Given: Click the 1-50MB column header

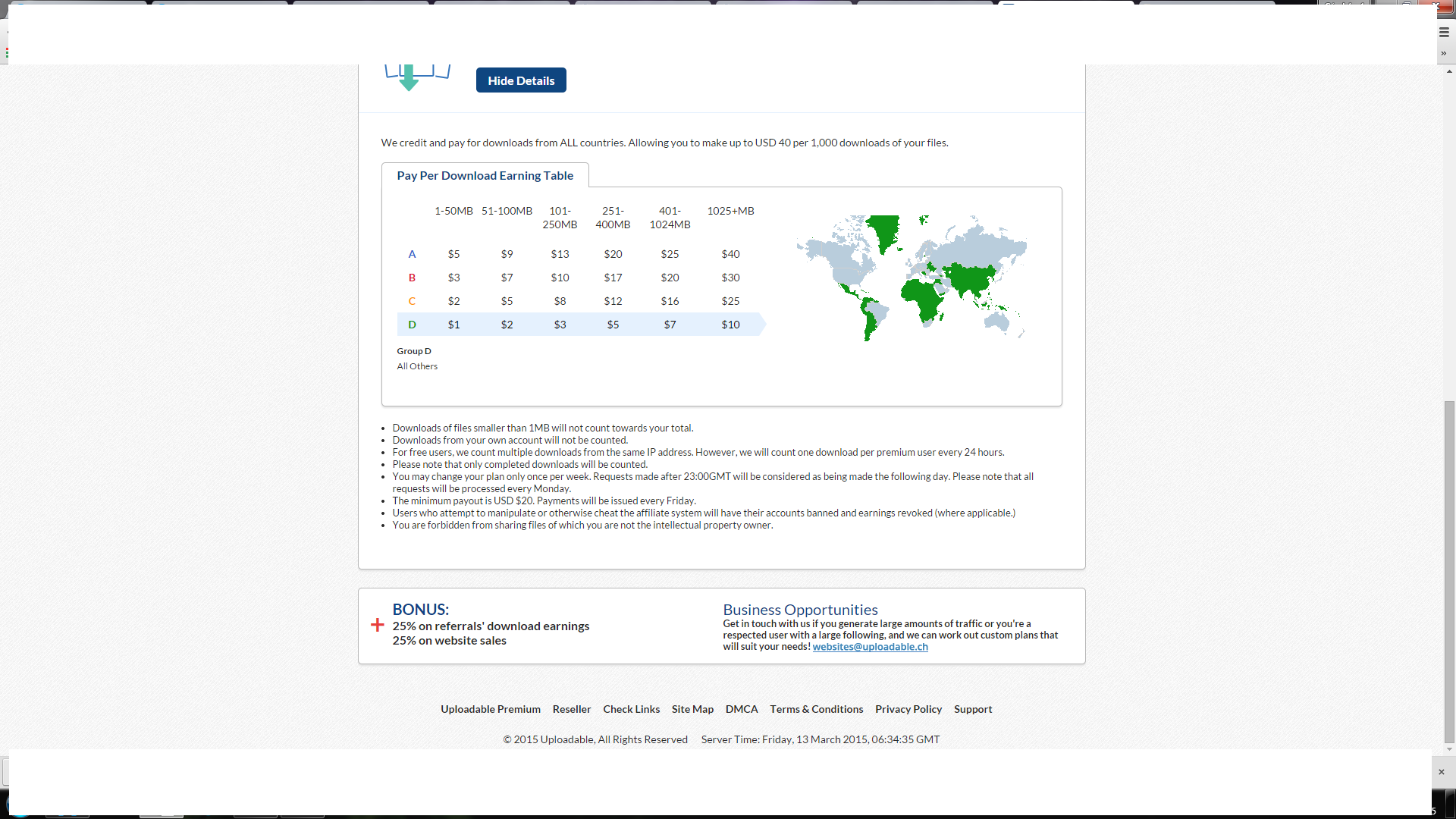Looking at the screenshot, I should coord(453,211).
